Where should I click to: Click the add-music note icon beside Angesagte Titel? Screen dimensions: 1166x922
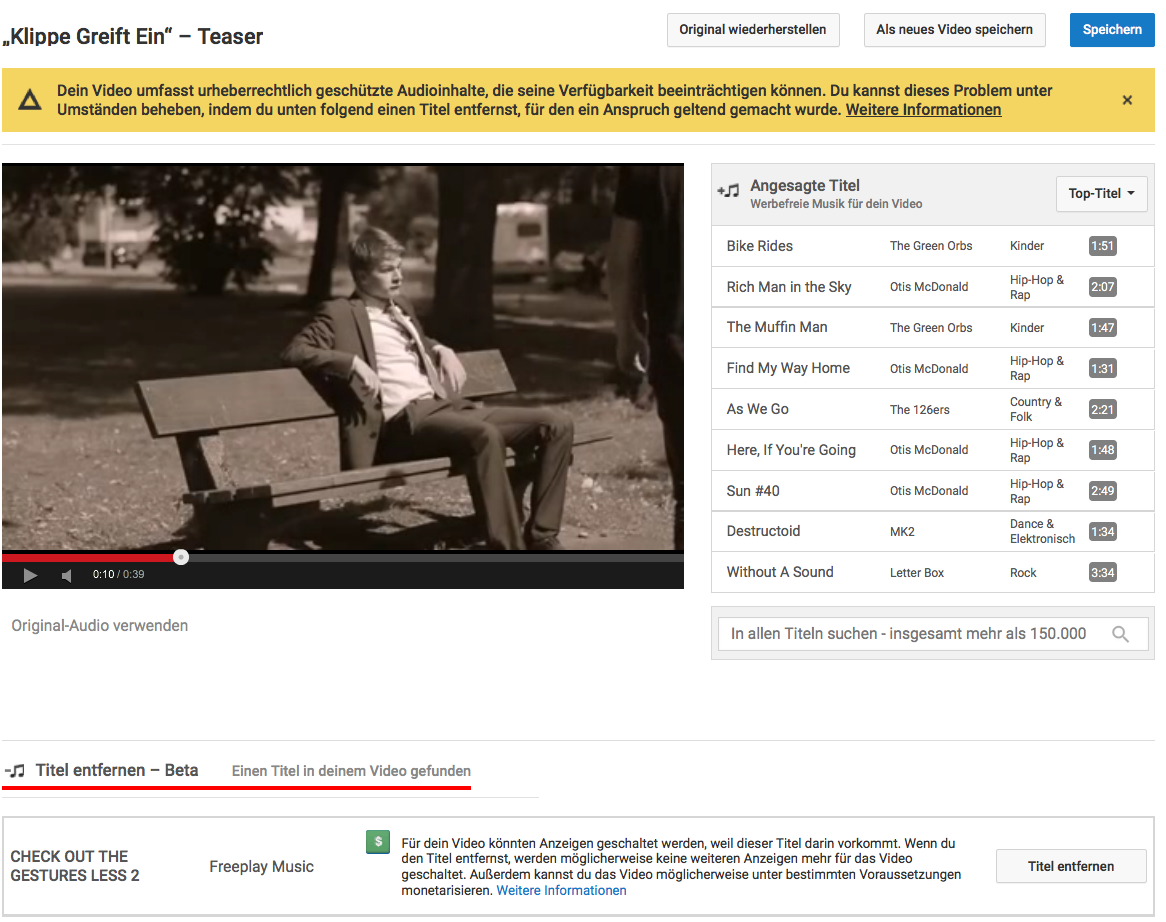click(728, 190)
